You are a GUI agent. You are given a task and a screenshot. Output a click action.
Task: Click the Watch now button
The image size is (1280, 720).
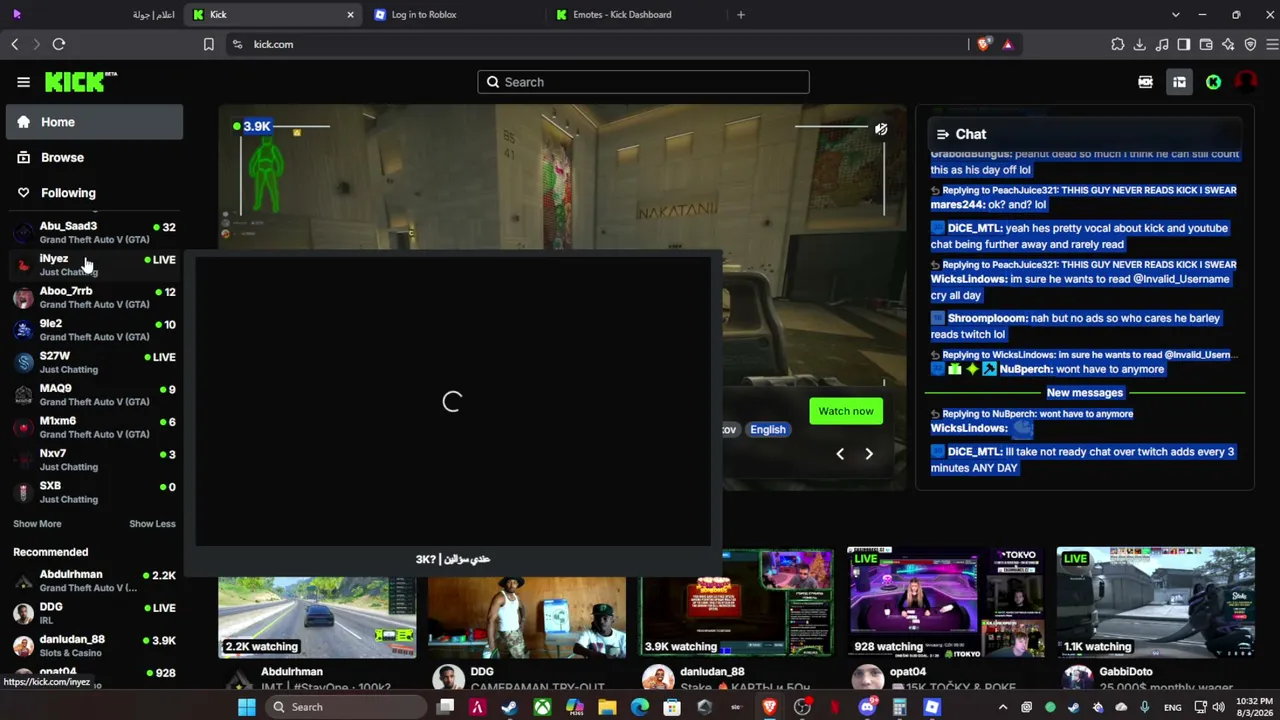846,411
